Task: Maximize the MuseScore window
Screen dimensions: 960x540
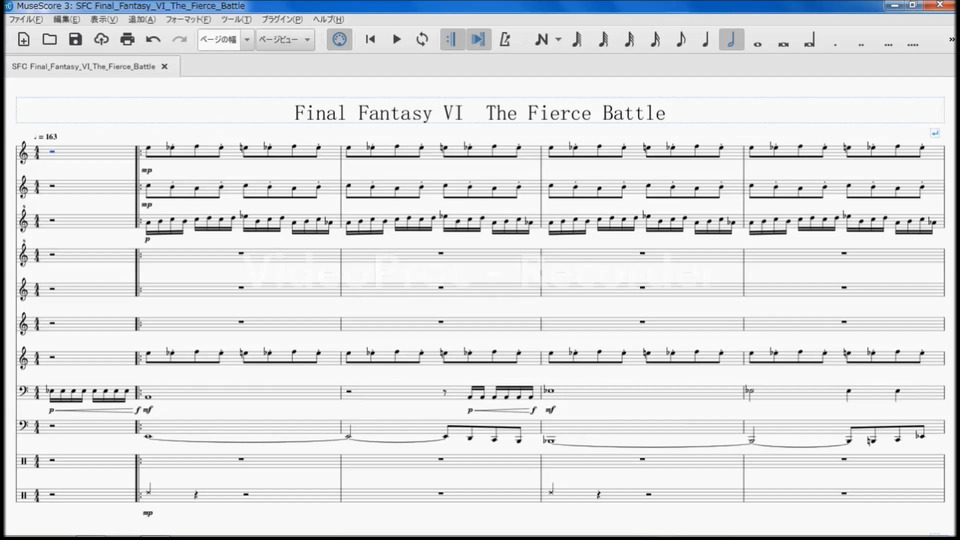Action: pos(913,6)
